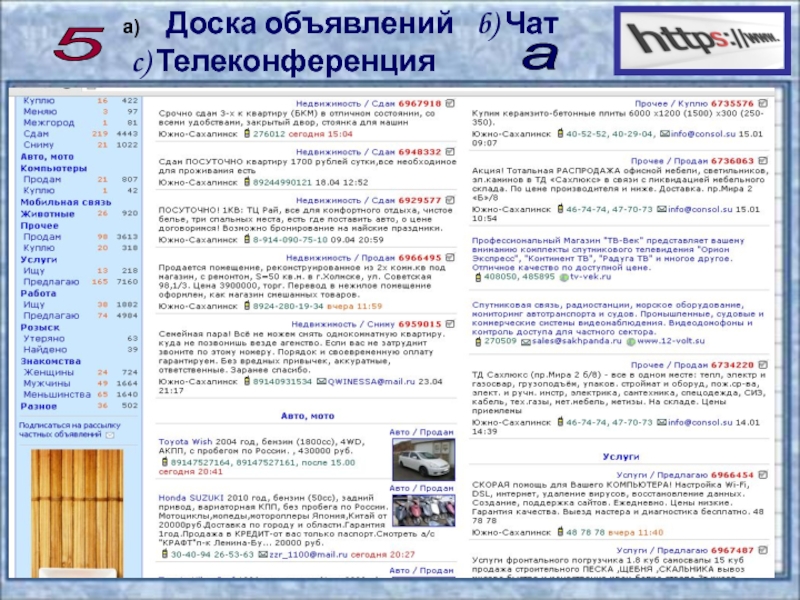Open the Женщины category
The image size is (800, 600).
pos(48,372)
